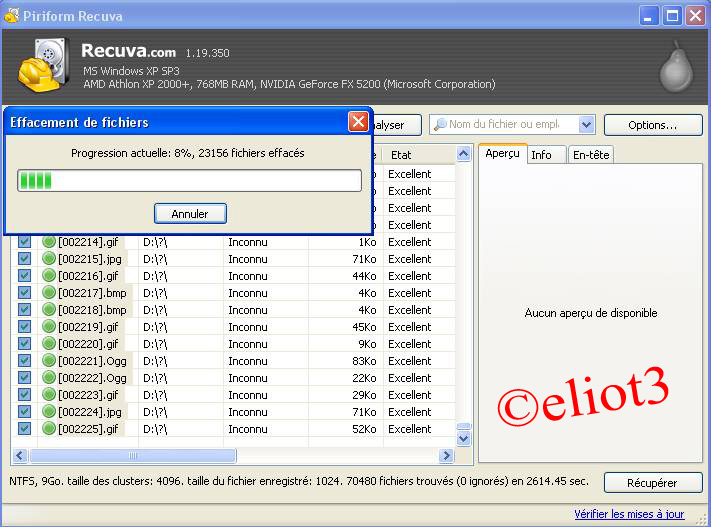The height and width of the screenshot is (527, 711).
Task: Click the magnifier icon in filename search box
Action: pyautogui.click(x=440, y=125)
